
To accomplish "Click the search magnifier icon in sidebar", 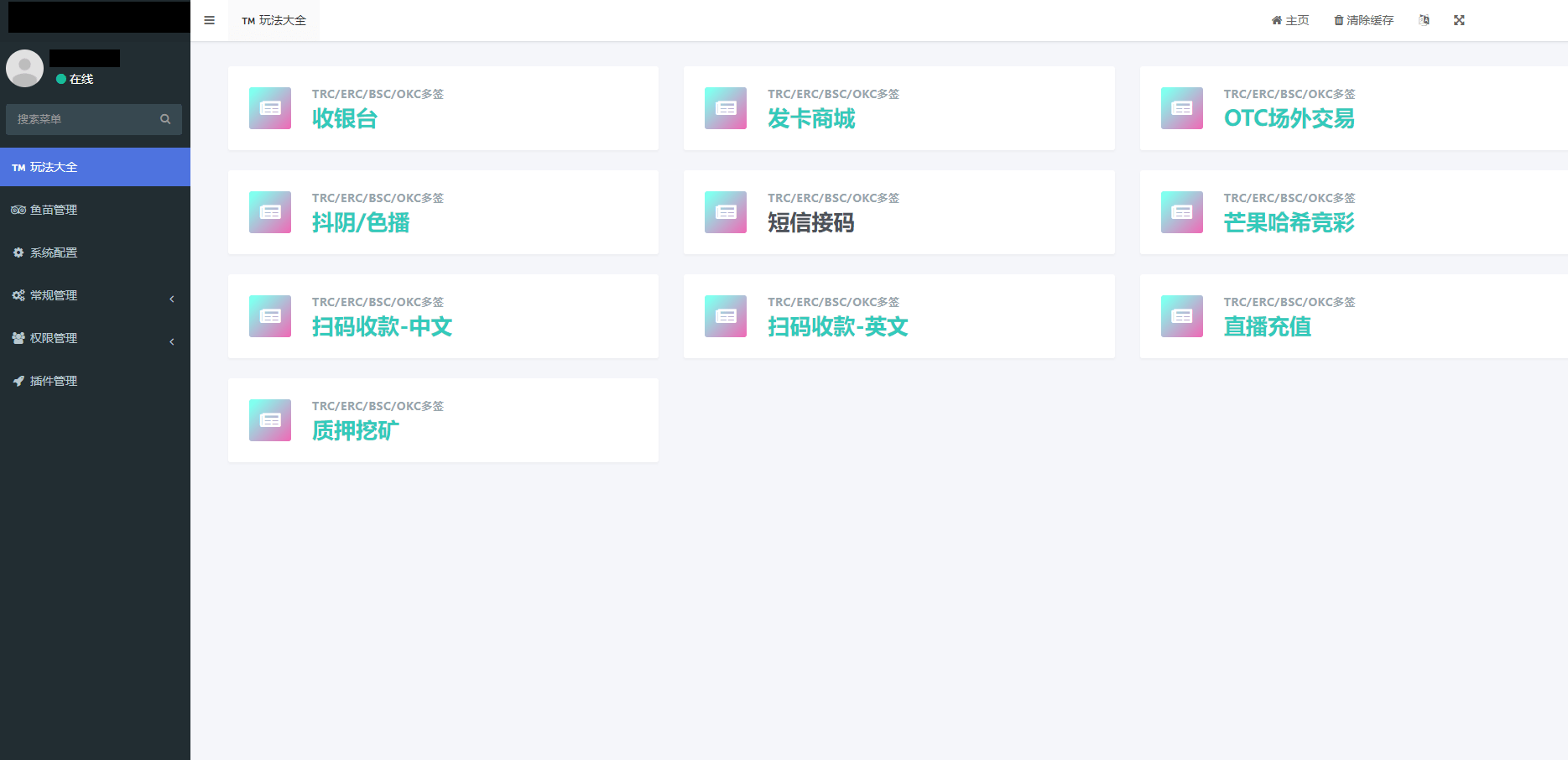I will pos(165,119).
